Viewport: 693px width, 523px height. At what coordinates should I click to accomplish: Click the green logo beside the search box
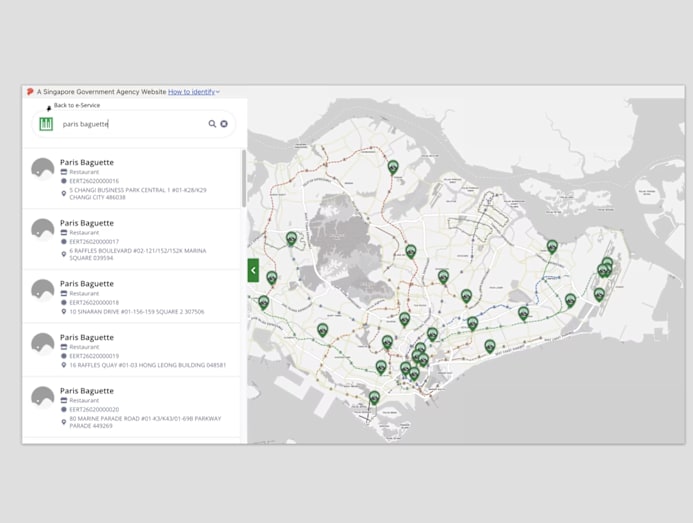click(x=46, y=124)
